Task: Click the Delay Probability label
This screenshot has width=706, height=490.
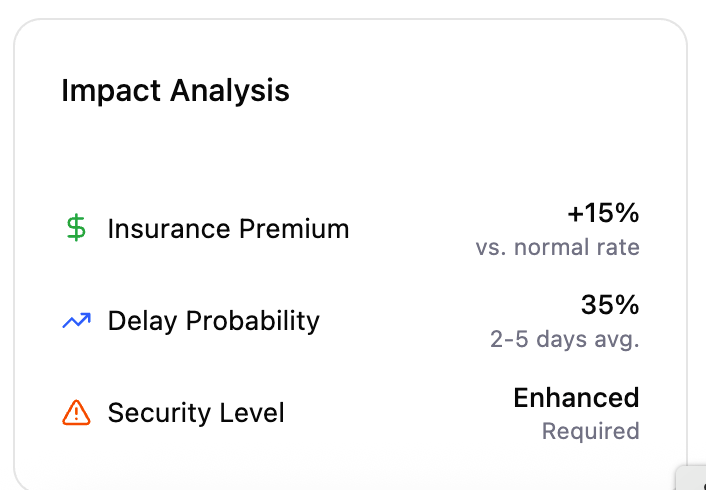Action: [x=213, y=321]
